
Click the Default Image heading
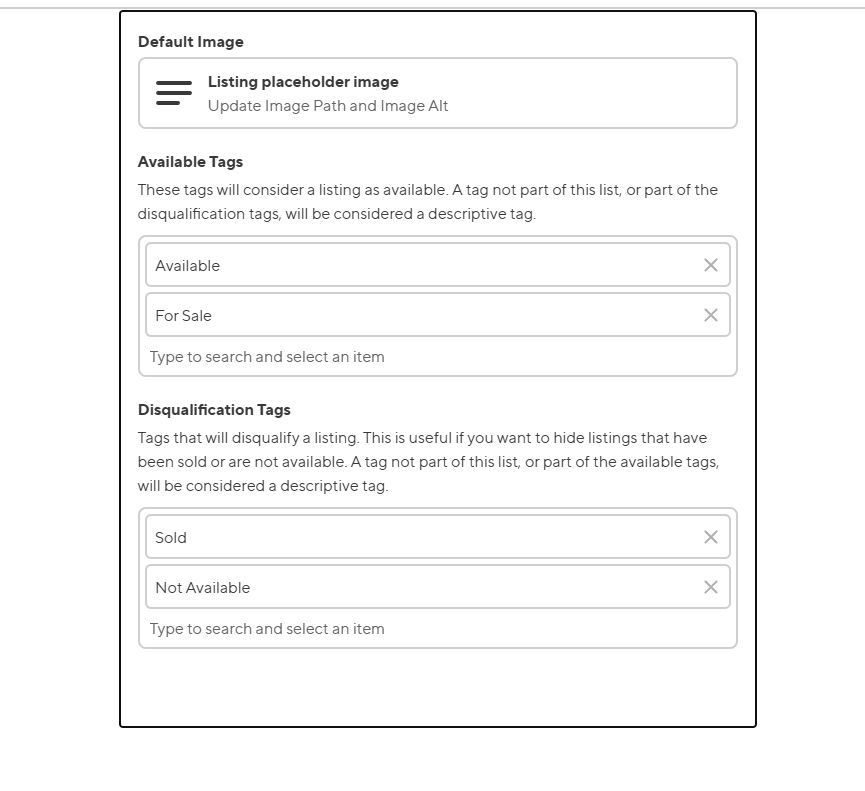click(x=191, y=42)
